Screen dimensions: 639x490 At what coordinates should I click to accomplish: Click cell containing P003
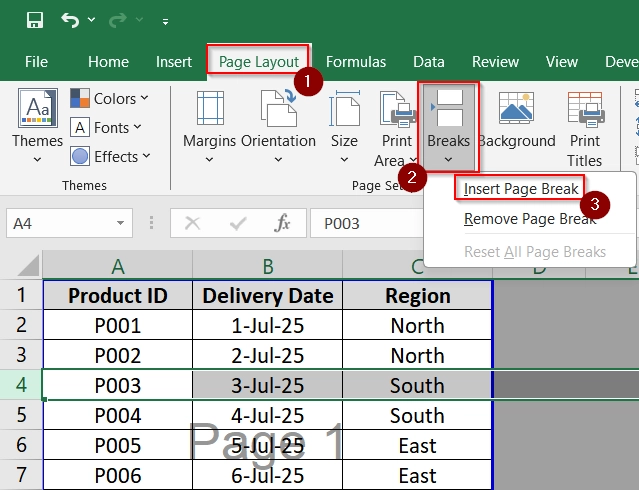[x=117, y=385]
